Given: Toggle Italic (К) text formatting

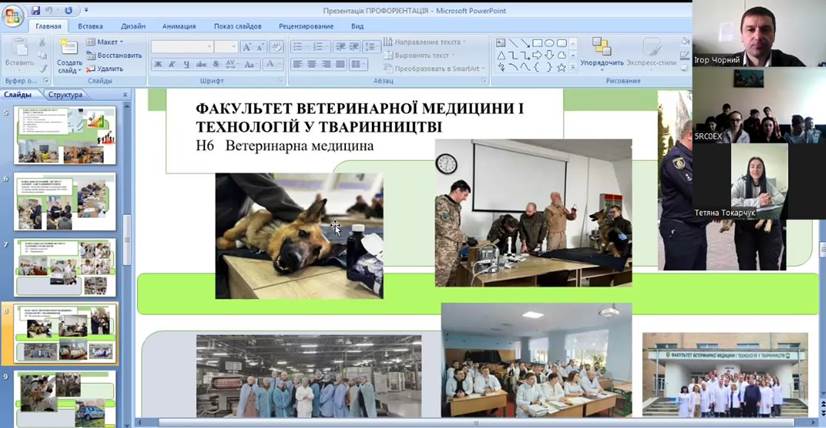Looking at the screenshot, I should 171,65.
